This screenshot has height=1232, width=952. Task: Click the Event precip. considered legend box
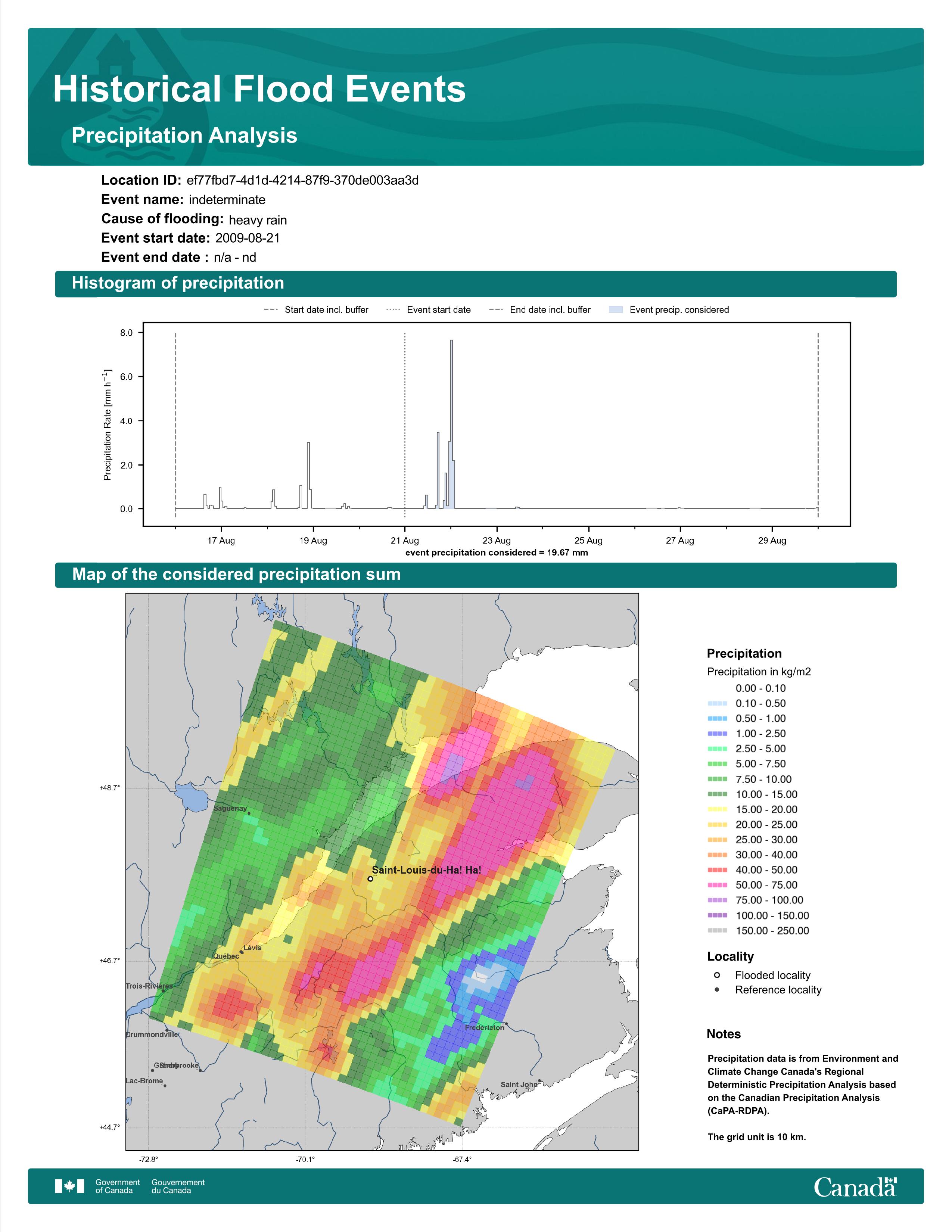[x=616, y=310]
